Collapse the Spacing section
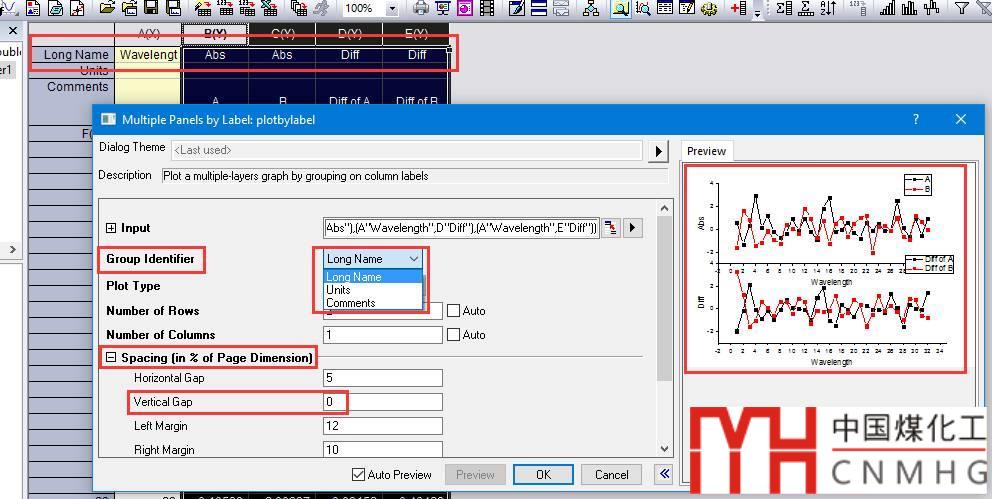The image size is (992, 499). 111,358
